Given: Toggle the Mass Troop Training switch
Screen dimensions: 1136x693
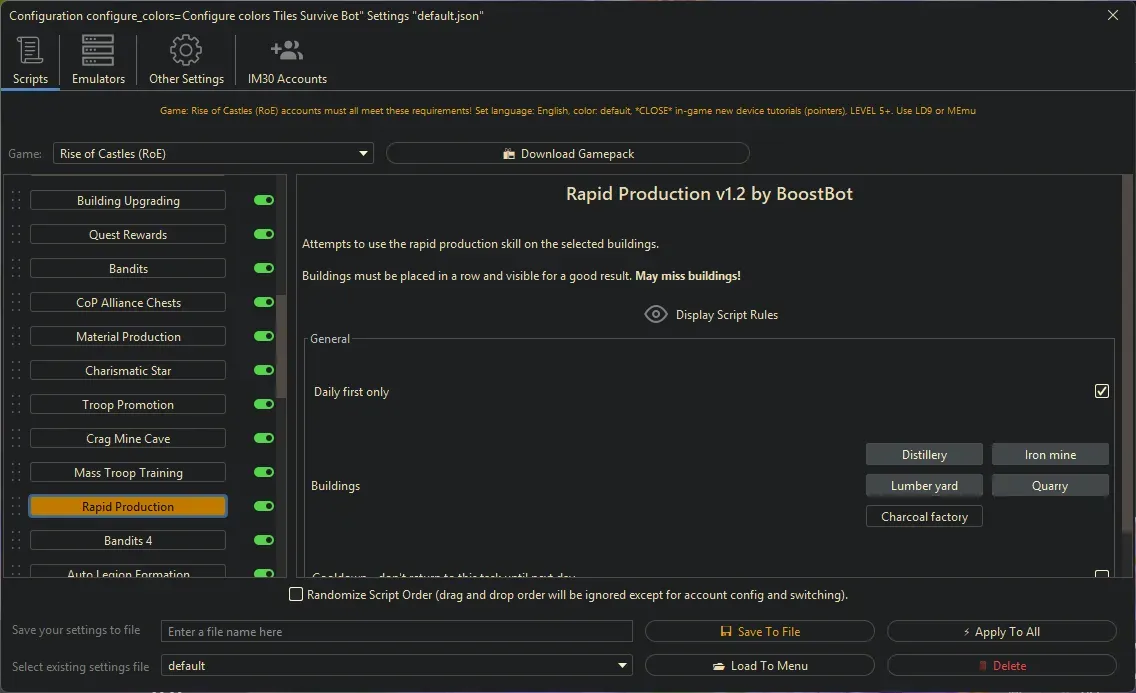Looking at the screenshot, I should (x=264, y=472).
